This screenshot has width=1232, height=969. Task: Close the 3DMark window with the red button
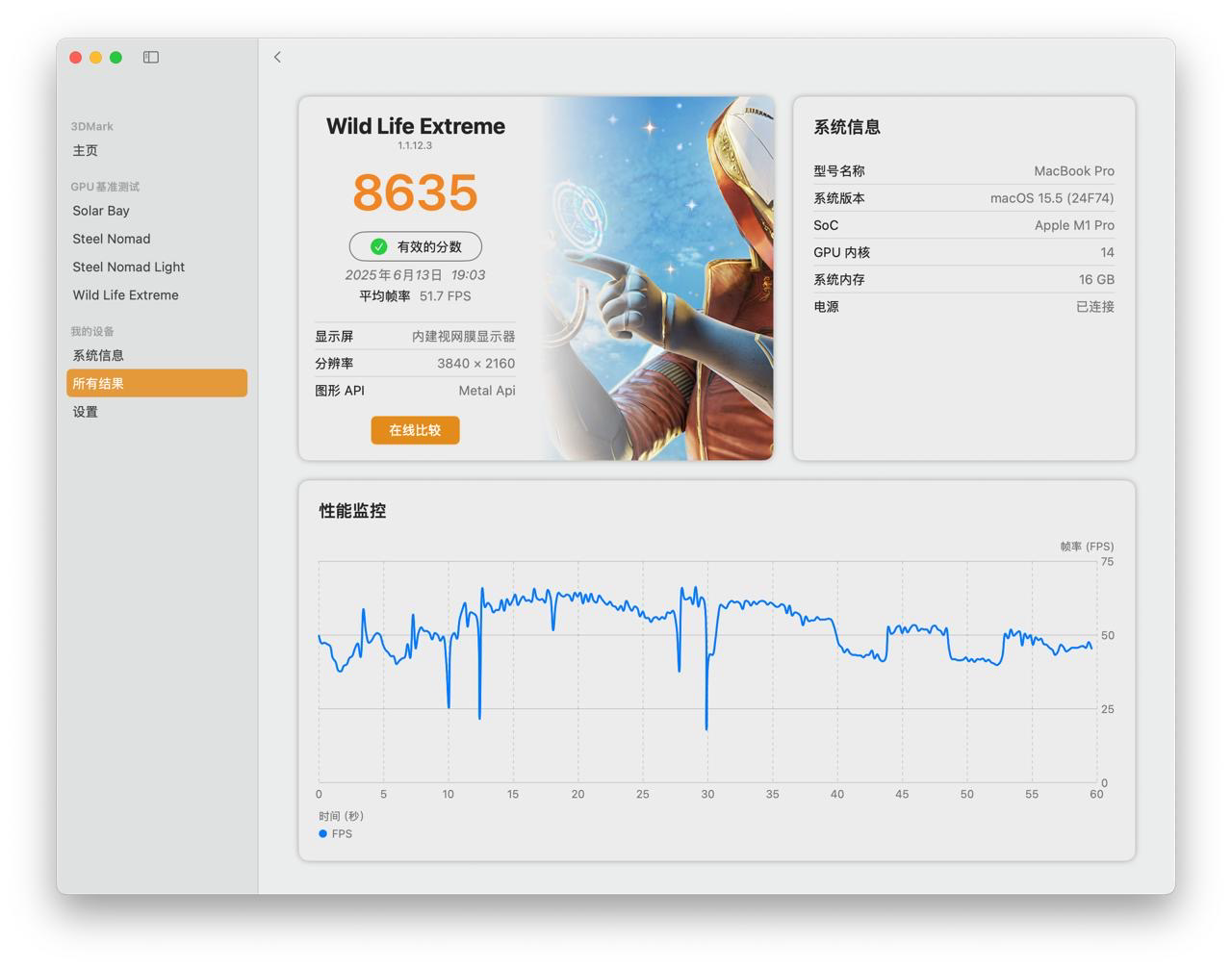point(76,57)
